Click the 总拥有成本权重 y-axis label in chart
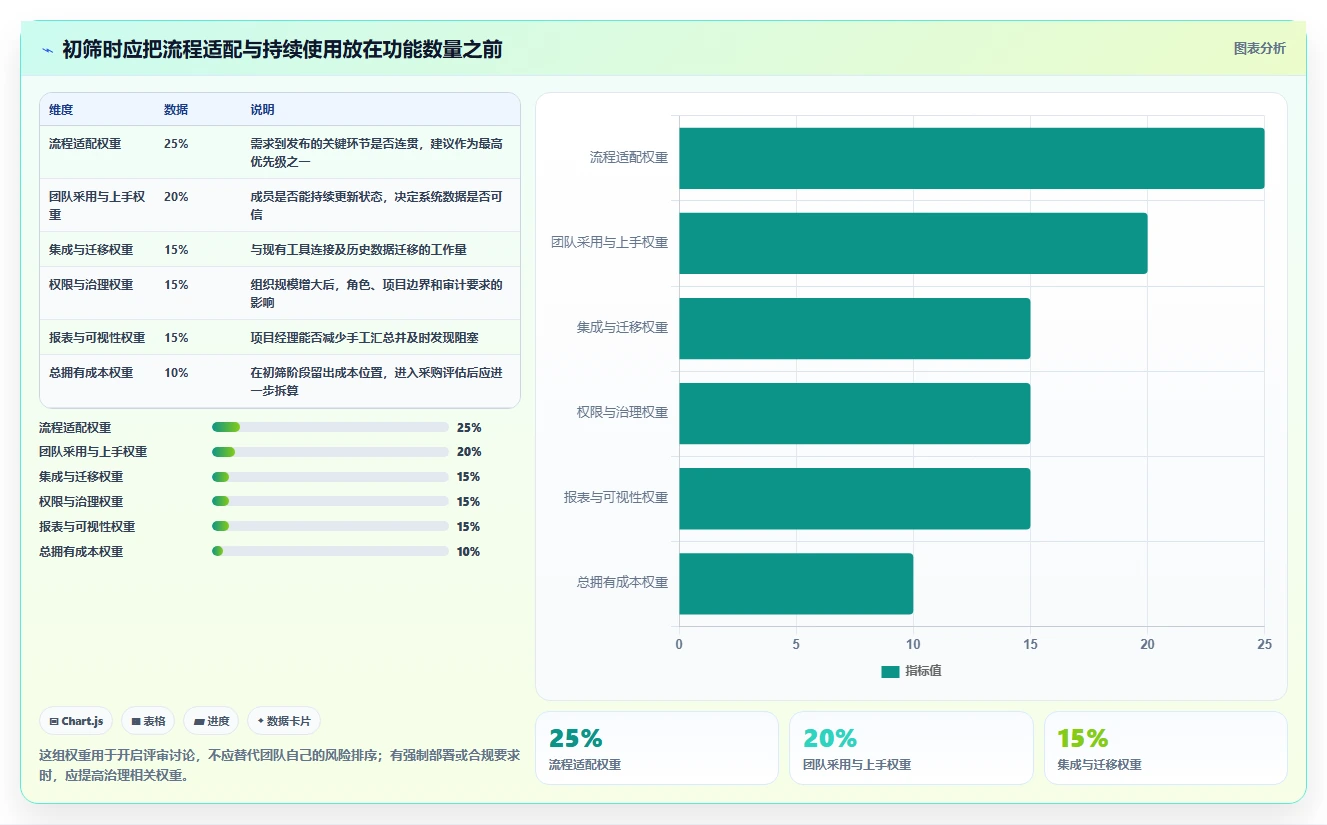This screenshot has width=1327, height=825. [622, 583]
